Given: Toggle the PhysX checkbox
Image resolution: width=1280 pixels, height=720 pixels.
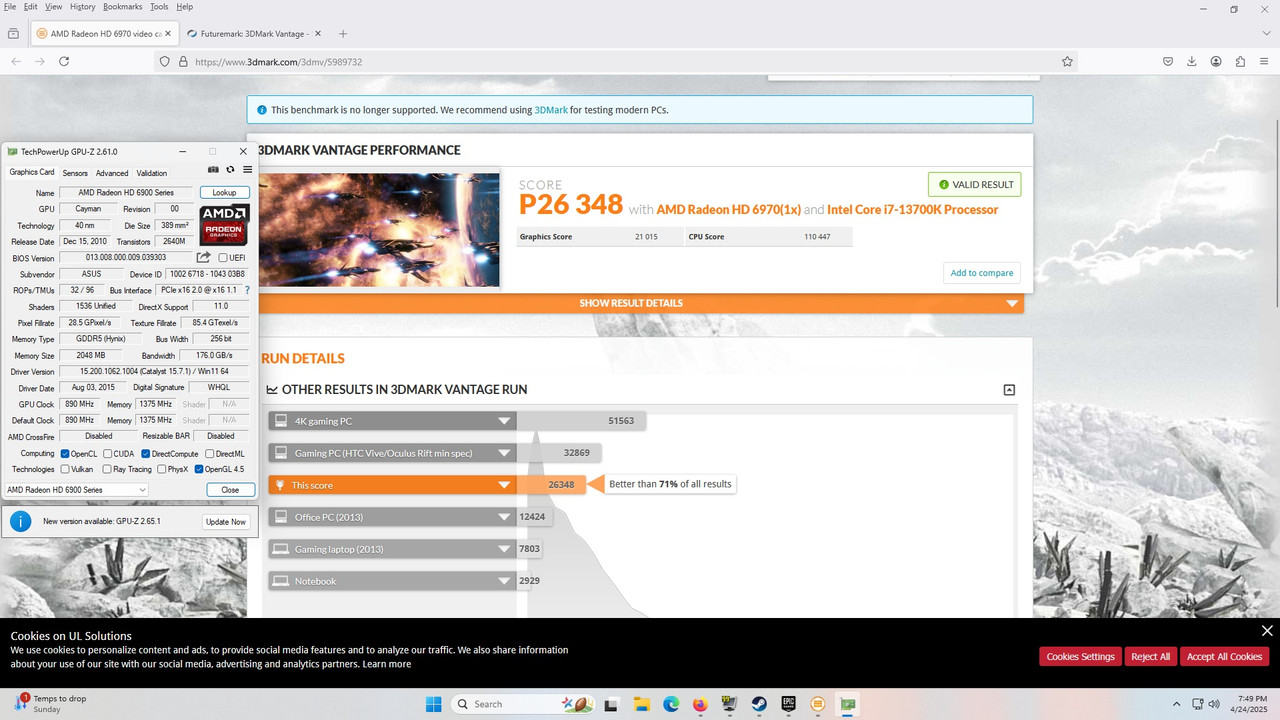Looking at the screenshot, I should [x=161, y=469].
